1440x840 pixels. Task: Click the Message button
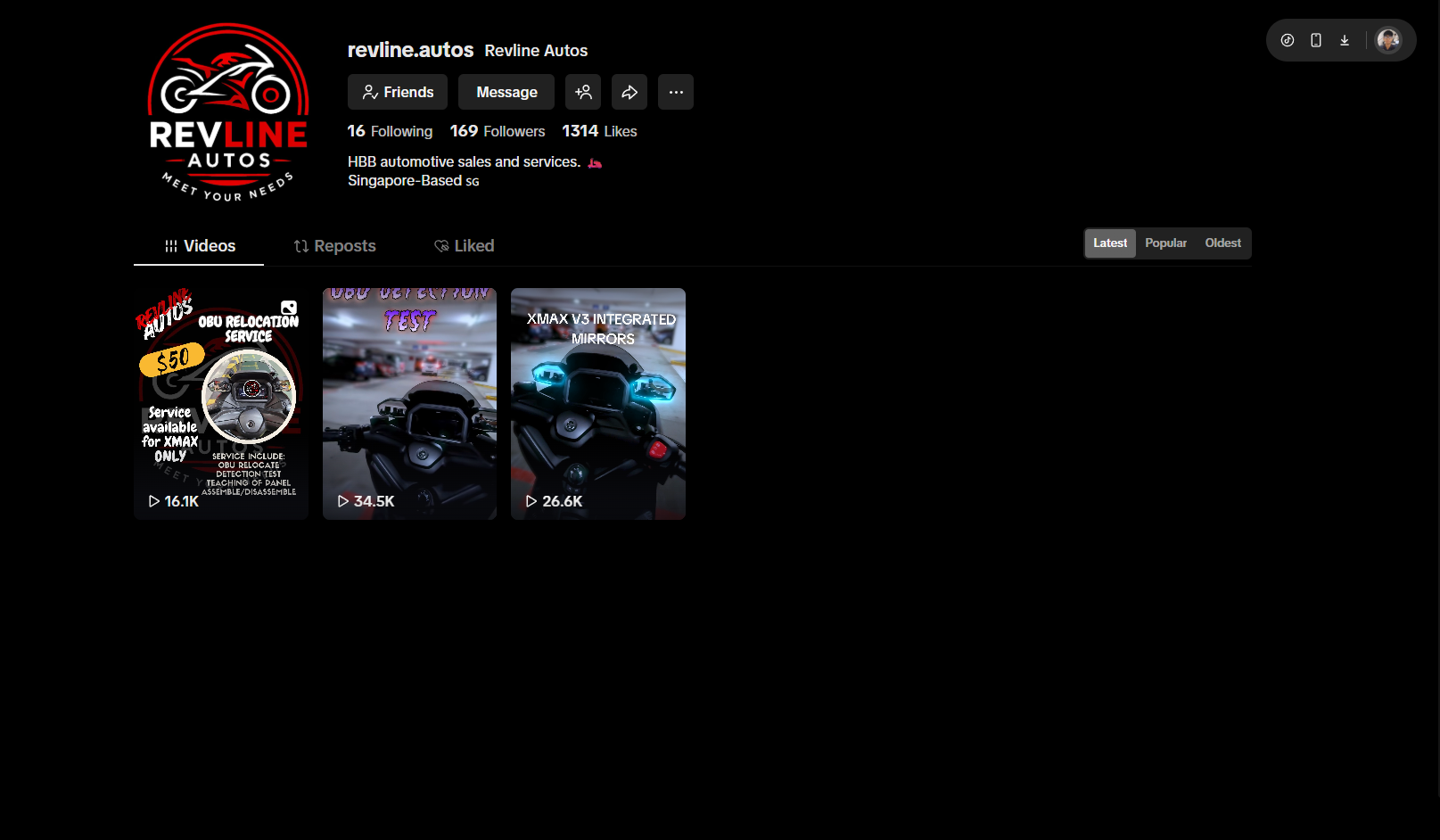click(x=506, y=92)
